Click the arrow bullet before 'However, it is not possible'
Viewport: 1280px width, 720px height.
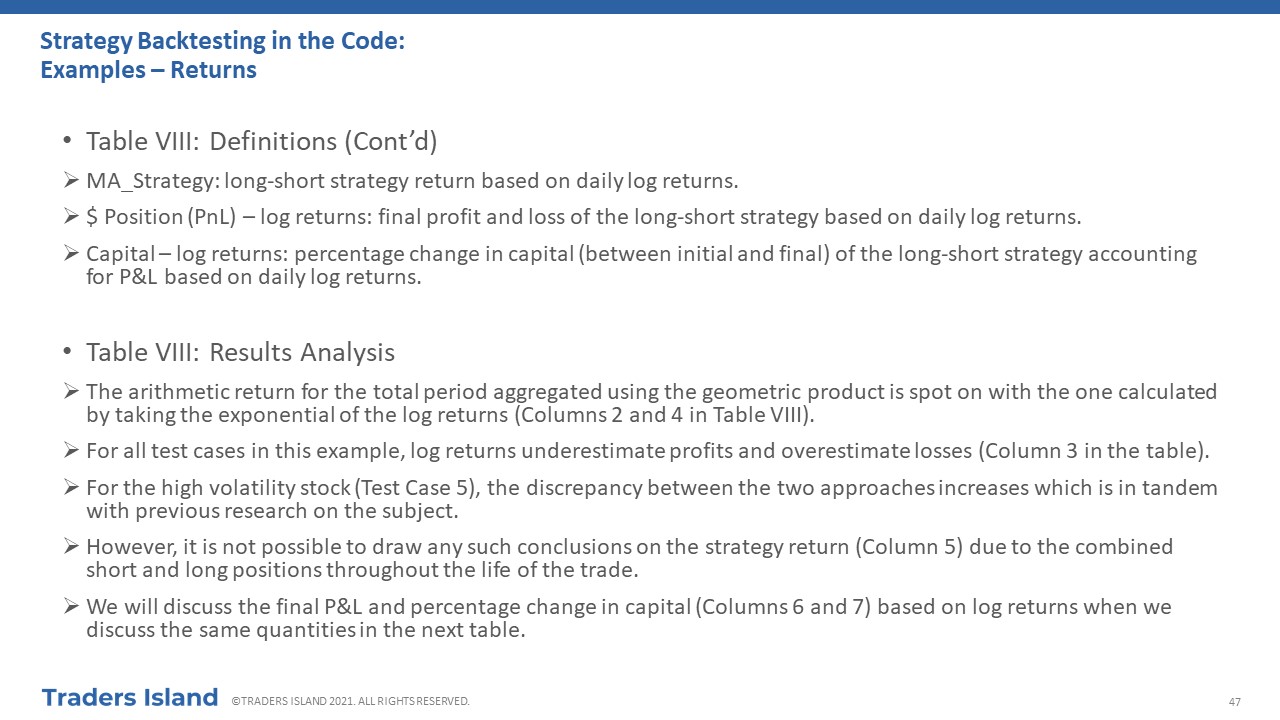pyautogui.click(x=71, y=547)
